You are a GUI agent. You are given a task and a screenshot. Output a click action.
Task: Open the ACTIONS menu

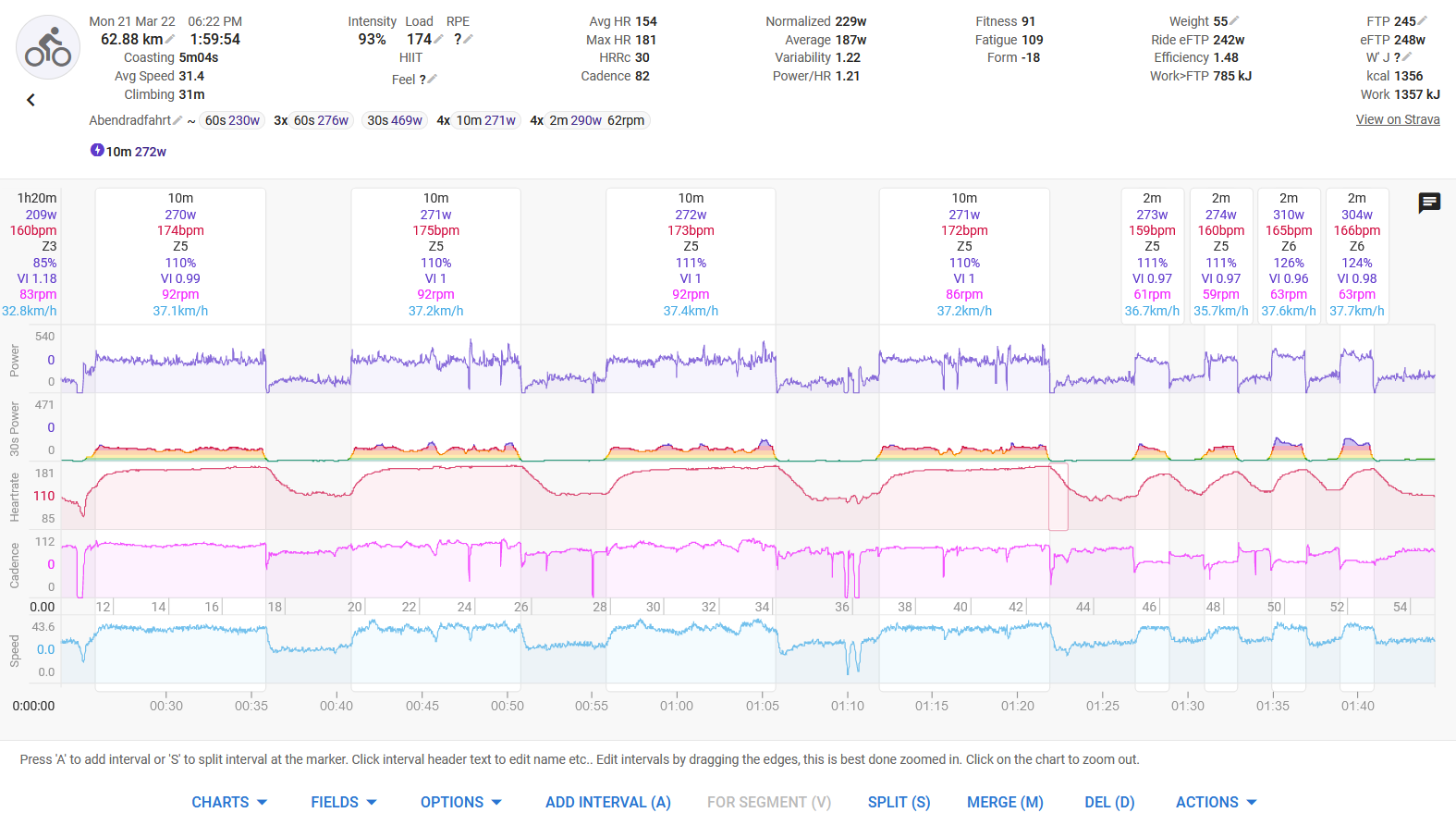[1216, 802]
